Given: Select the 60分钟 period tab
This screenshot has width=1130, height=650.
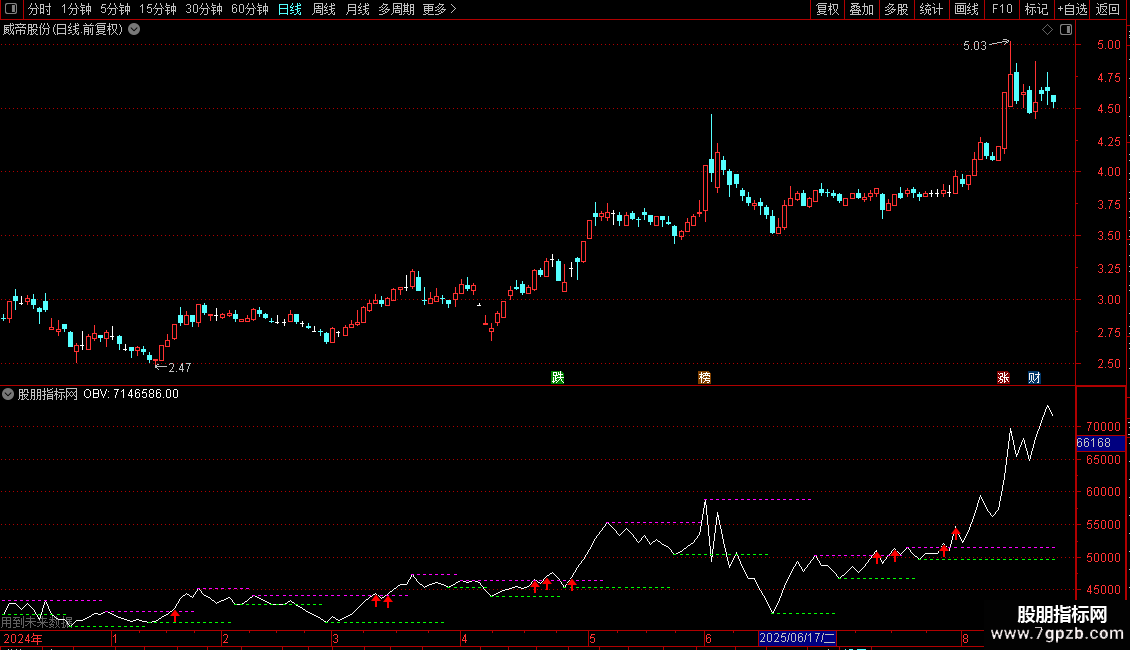Looking at the screenshot, I should click(x=250, y=9).
